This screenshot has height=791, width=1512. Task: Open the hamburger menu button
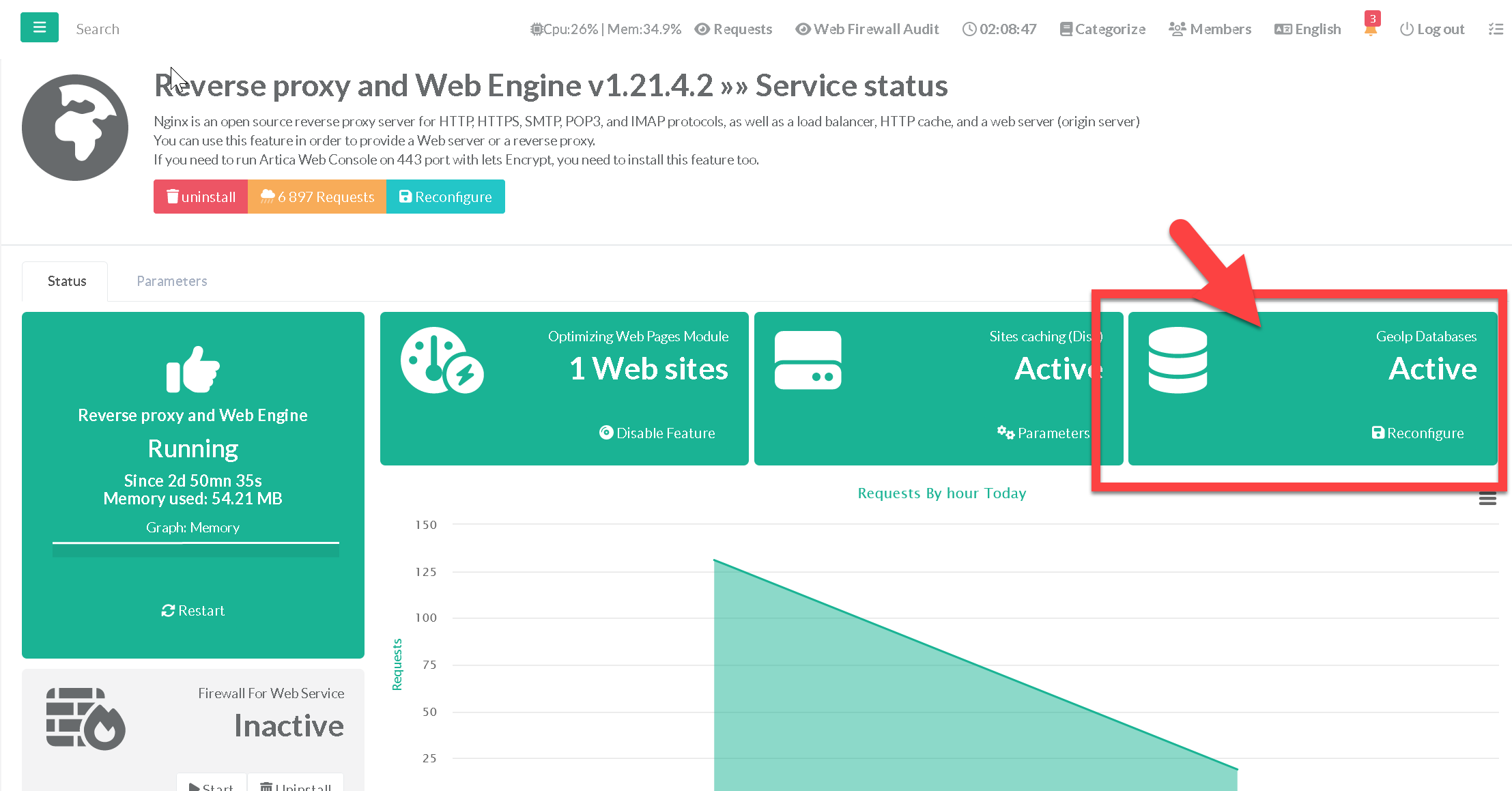click(x=39, y=28)
